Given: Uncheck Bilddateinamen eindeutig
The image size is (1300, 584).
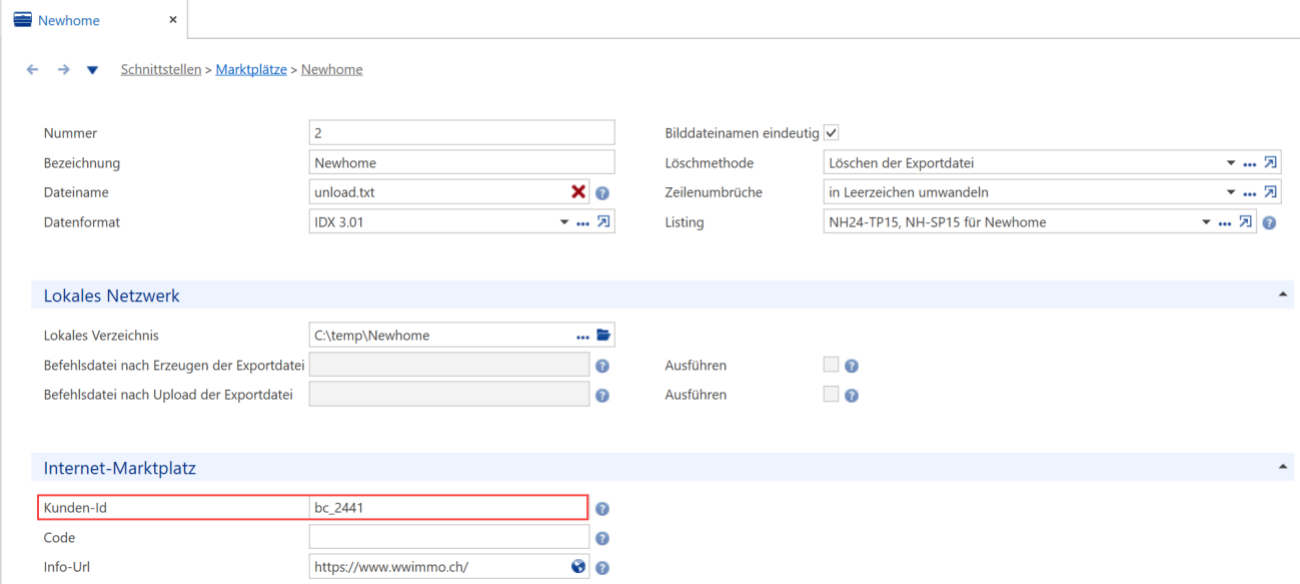Looking at the screenshot, I should [831, 133].
